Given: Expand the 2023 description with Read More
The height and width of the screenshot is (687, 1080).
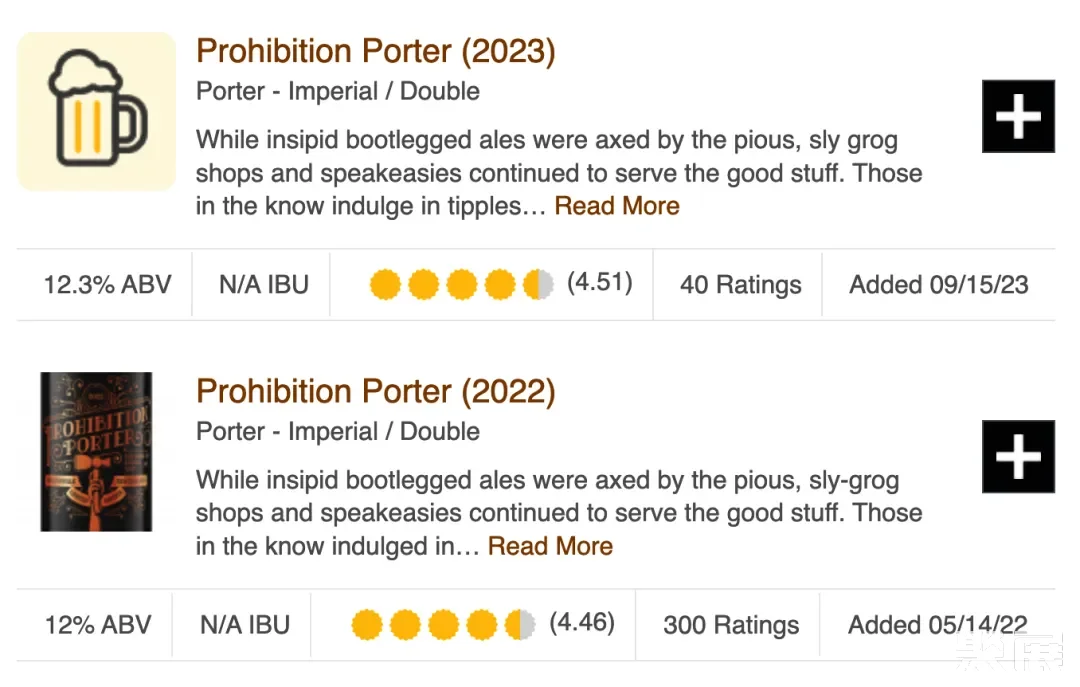Looking at the screenshot, I should 617,206.
